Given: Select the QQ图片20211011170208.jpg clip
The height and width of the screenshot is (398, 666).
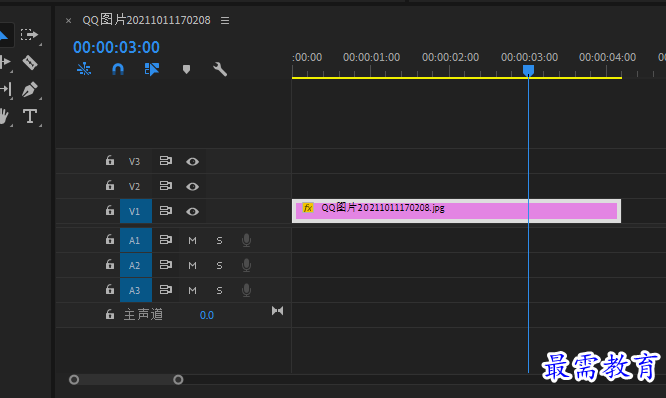Looking at the screenshot, I should (x=457, y=211).
